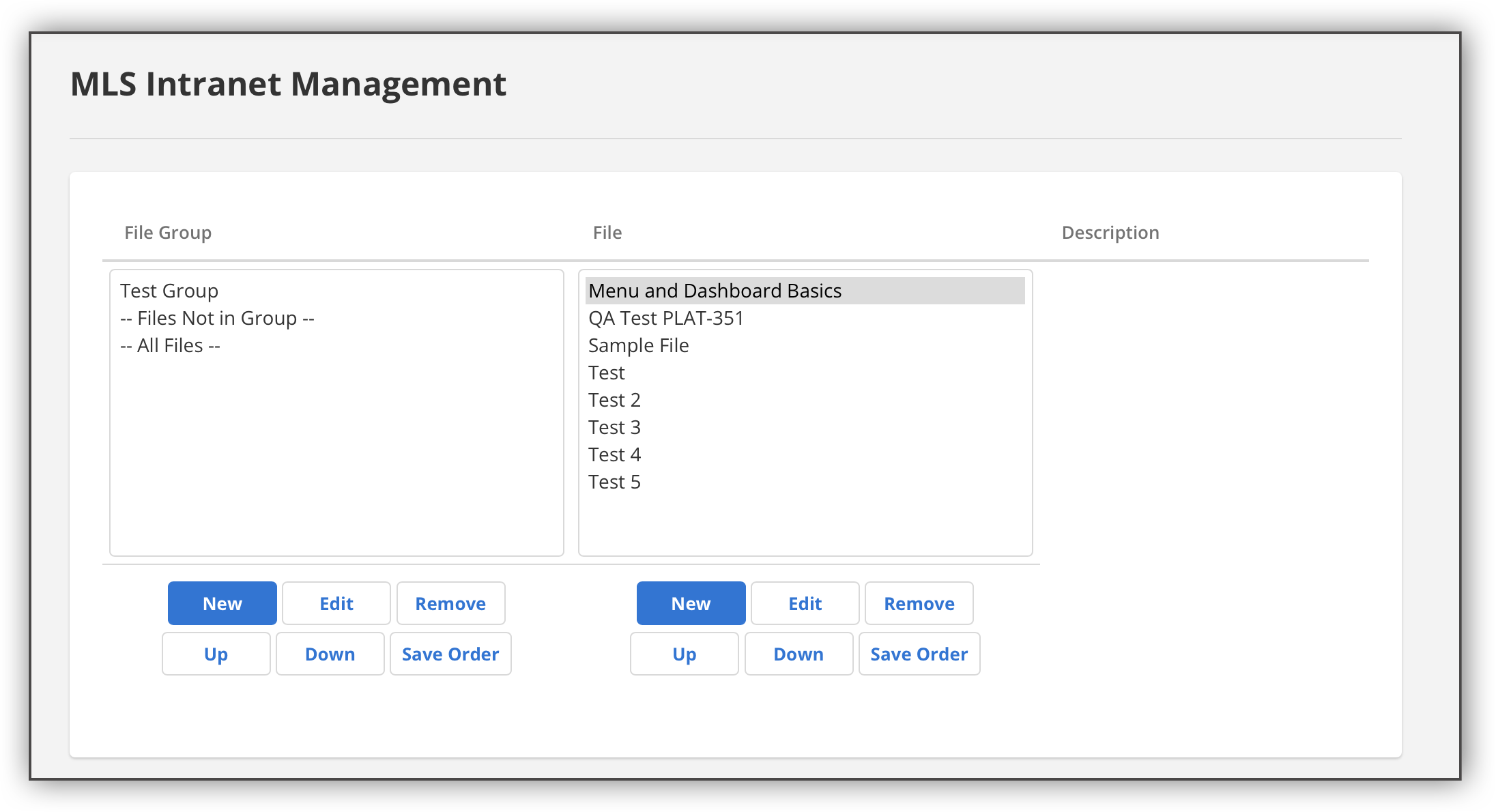The height and width of the screenshot is (812, 1496).
Task: Select Menu and Dashboard Basics file
Action: point(805,291)
